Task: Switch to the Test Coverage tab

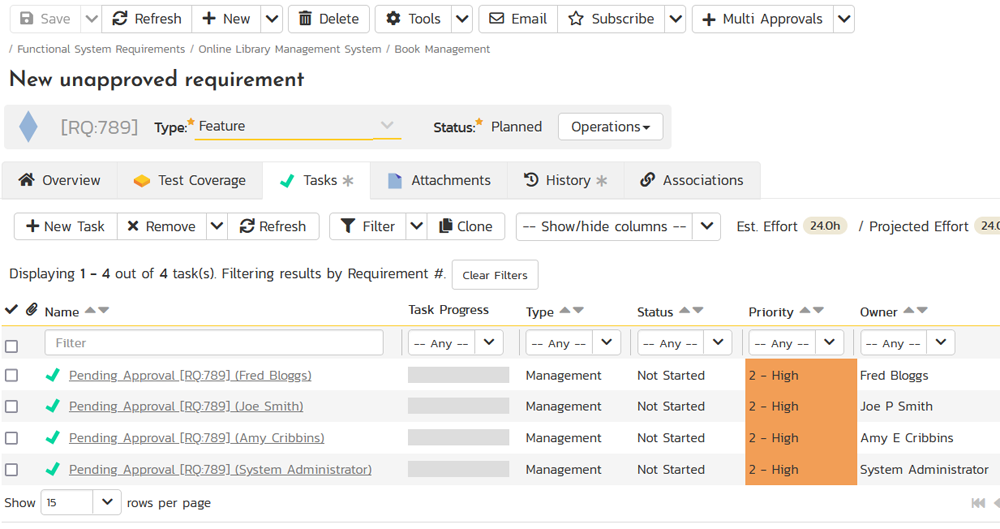Action: [x=190, y=181]
